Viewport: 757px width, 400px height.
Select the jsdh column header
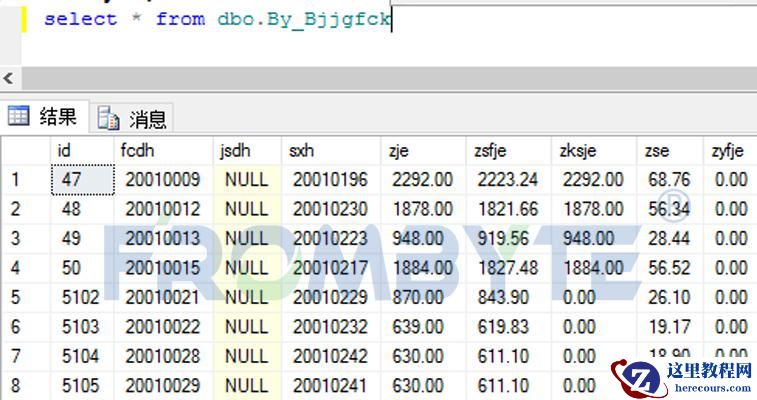247,151
